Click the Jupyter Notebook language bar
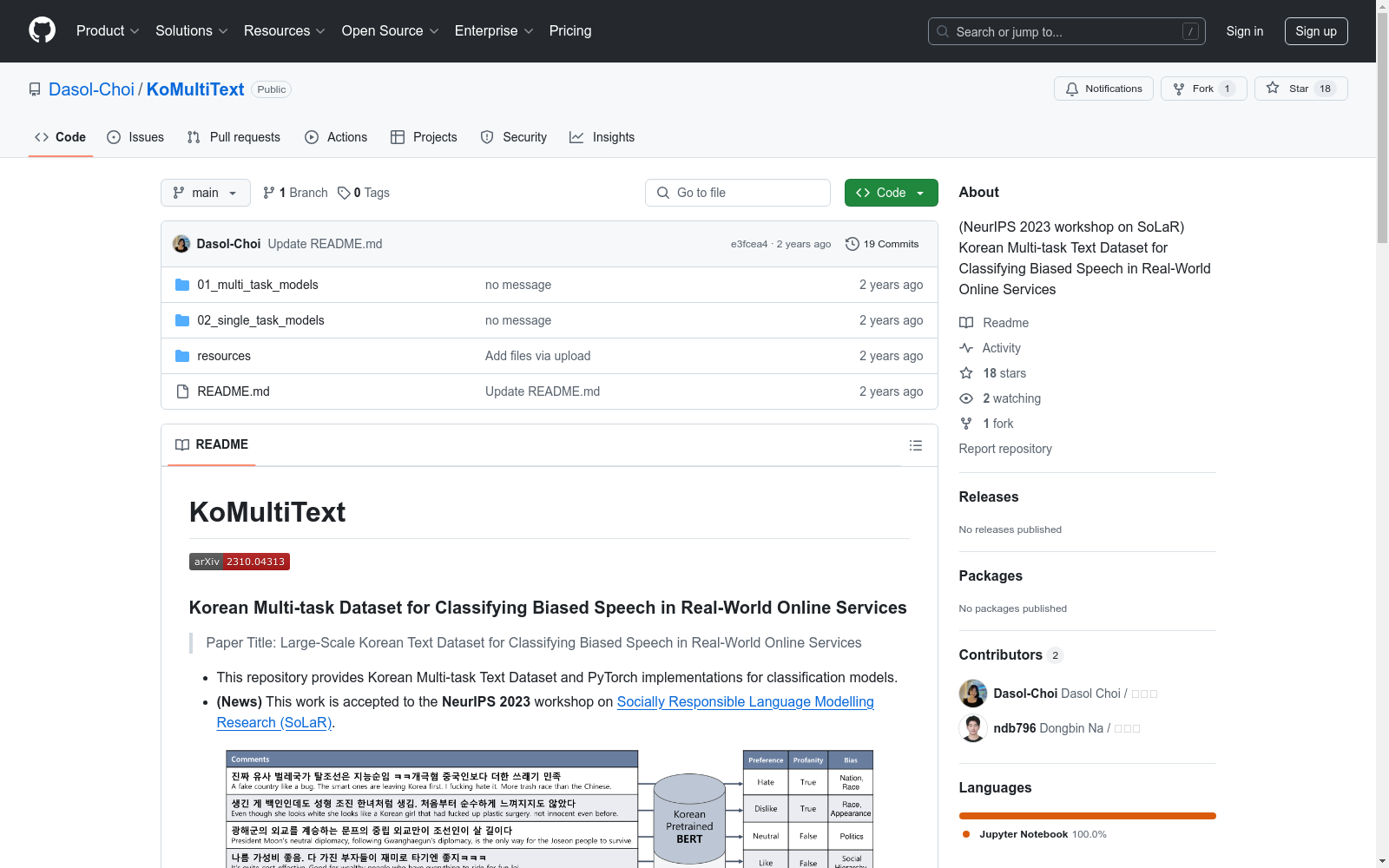Screen dimensions: 1389x868 tap(1088, 816)
